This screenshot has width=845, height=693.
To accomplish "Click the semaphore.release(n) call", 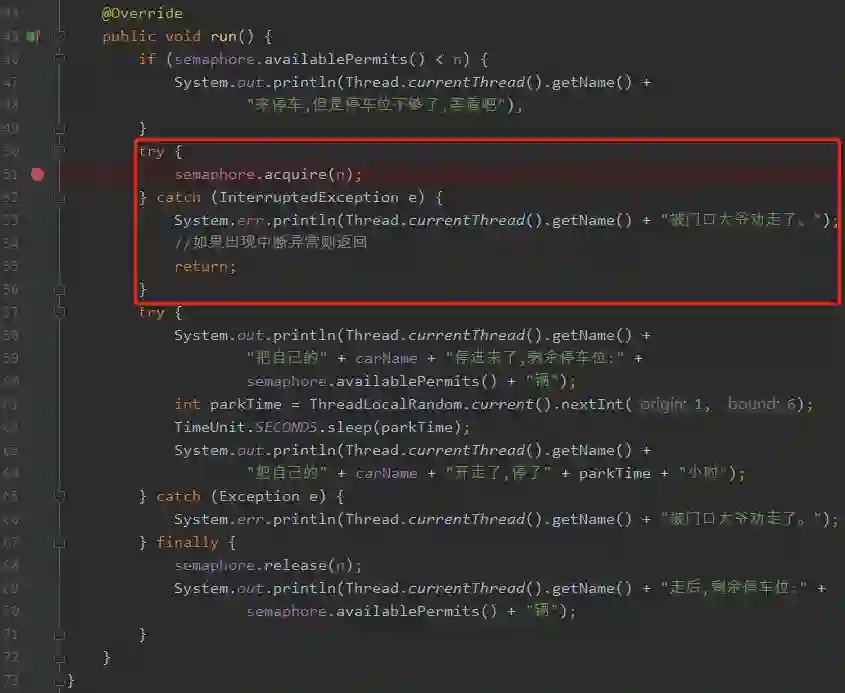I will (268, 565).
